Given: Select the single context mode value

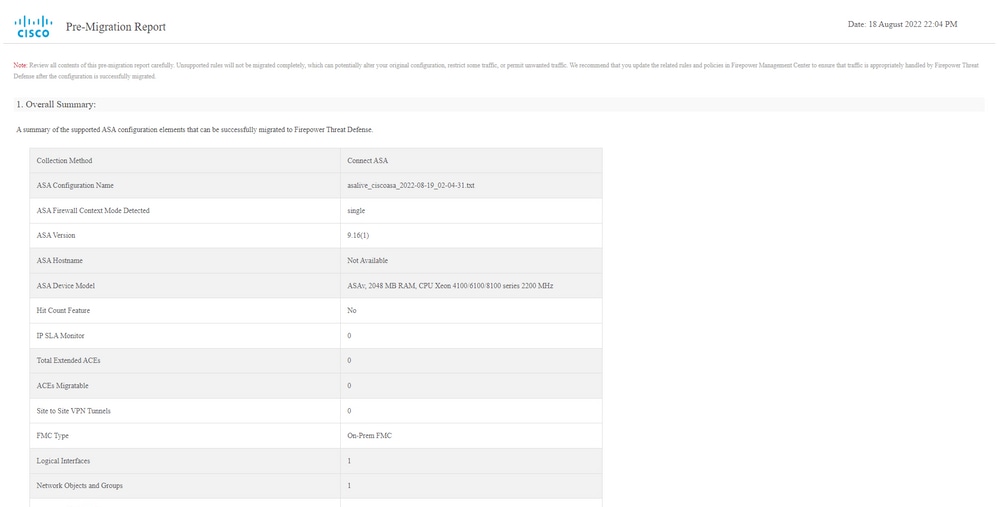Looking at the screenshot, I should click(x=356, y=211).
